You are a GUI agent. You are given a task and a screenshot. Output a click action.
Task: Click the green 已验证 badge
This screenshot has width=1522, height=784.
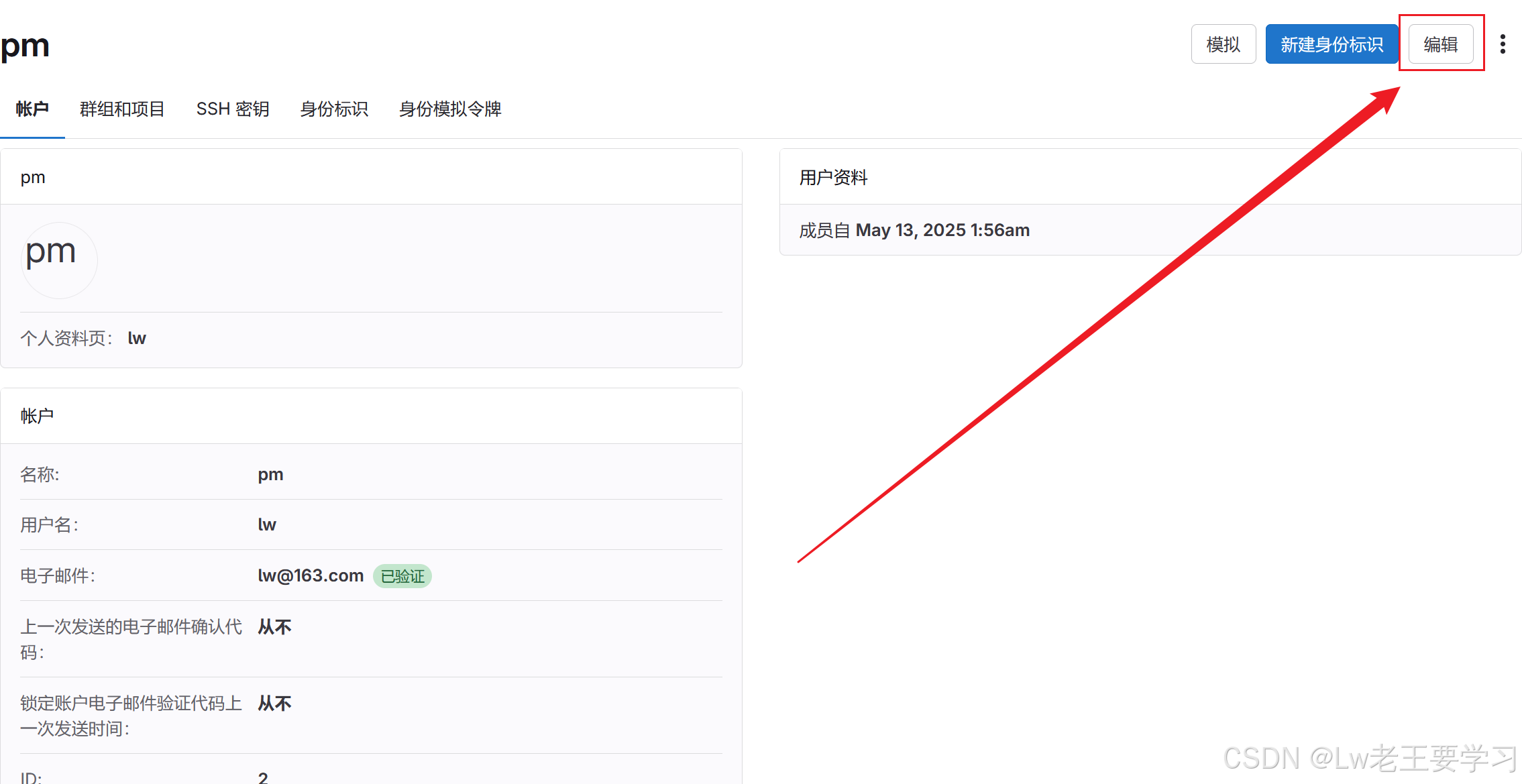click(x=402, y=576)
